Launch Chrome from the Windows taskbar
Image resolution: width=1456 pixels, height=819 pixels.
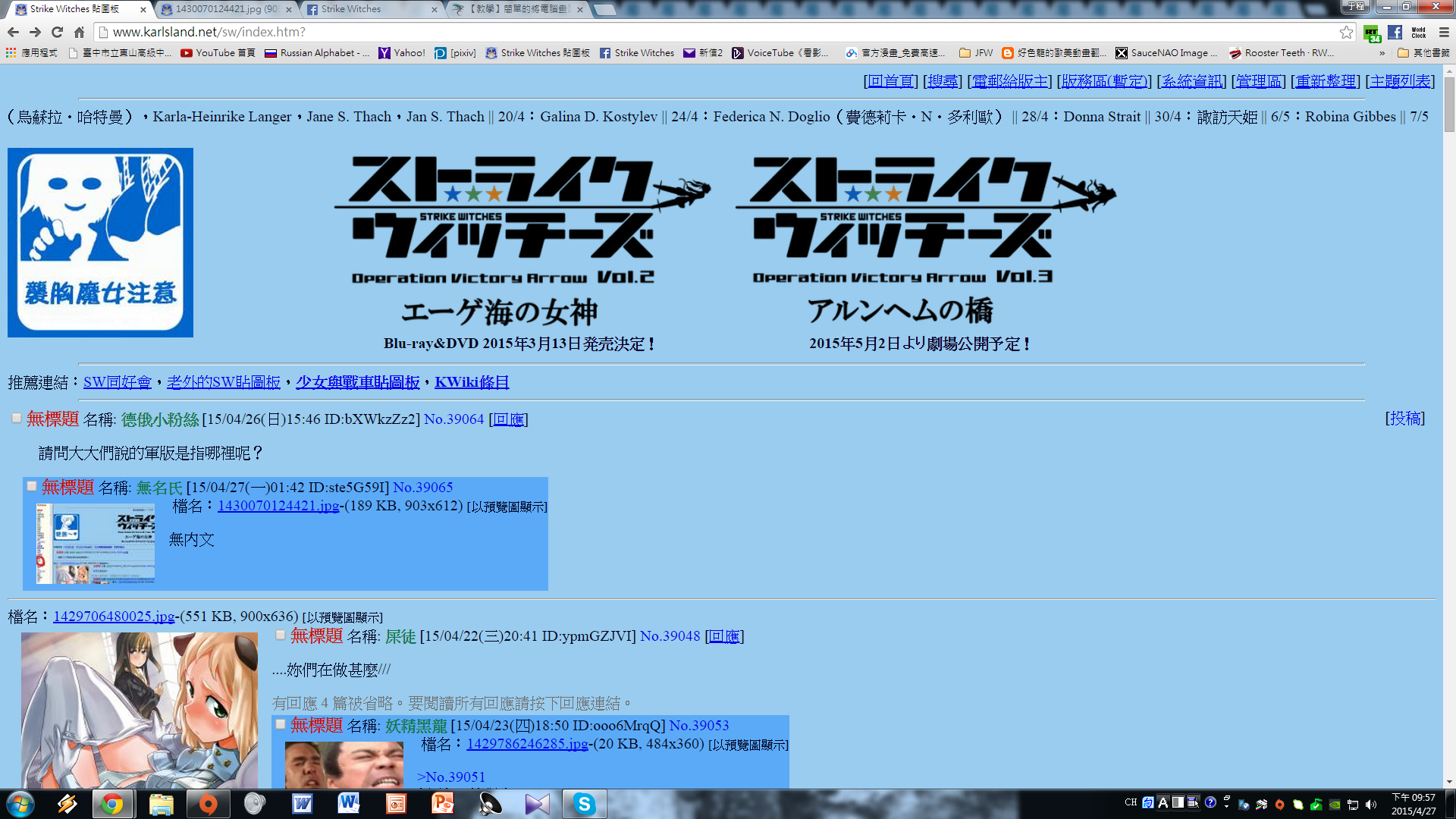coord(112,804)
